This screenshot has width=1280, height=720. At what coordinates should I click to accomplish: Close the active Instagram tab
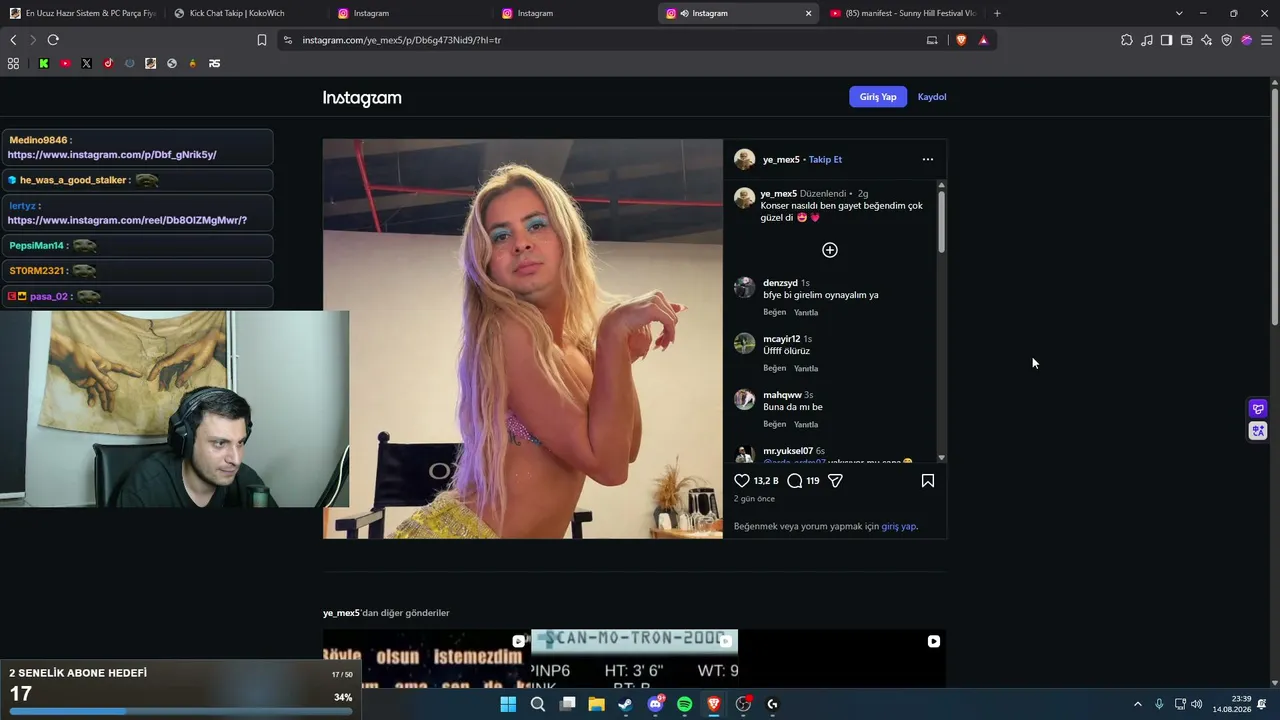808,13
